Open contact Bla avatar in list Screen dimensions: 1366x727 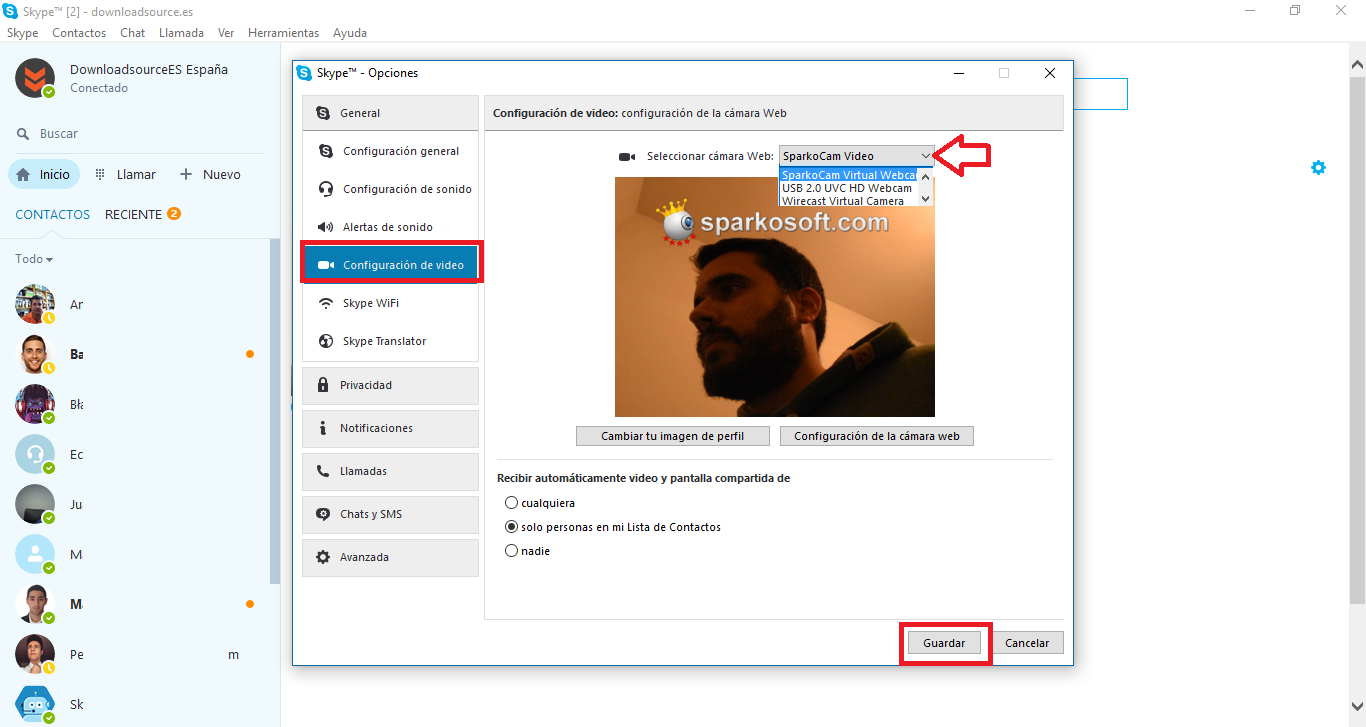35,404
